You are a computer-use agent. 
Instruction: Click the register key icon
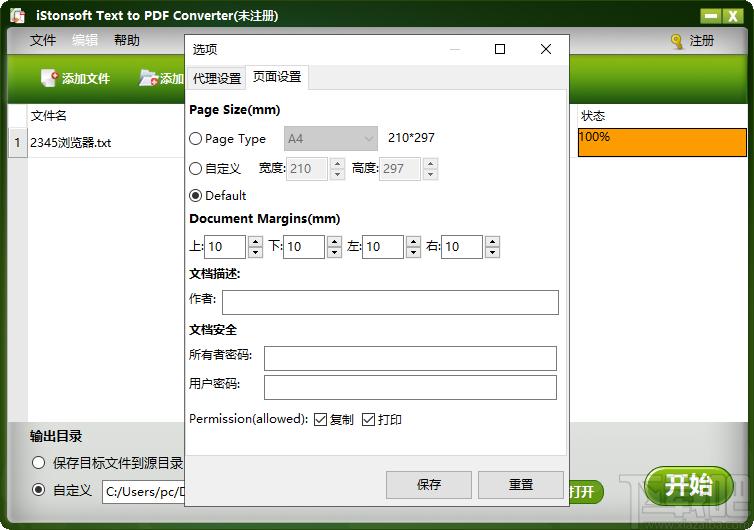point(677,41)
